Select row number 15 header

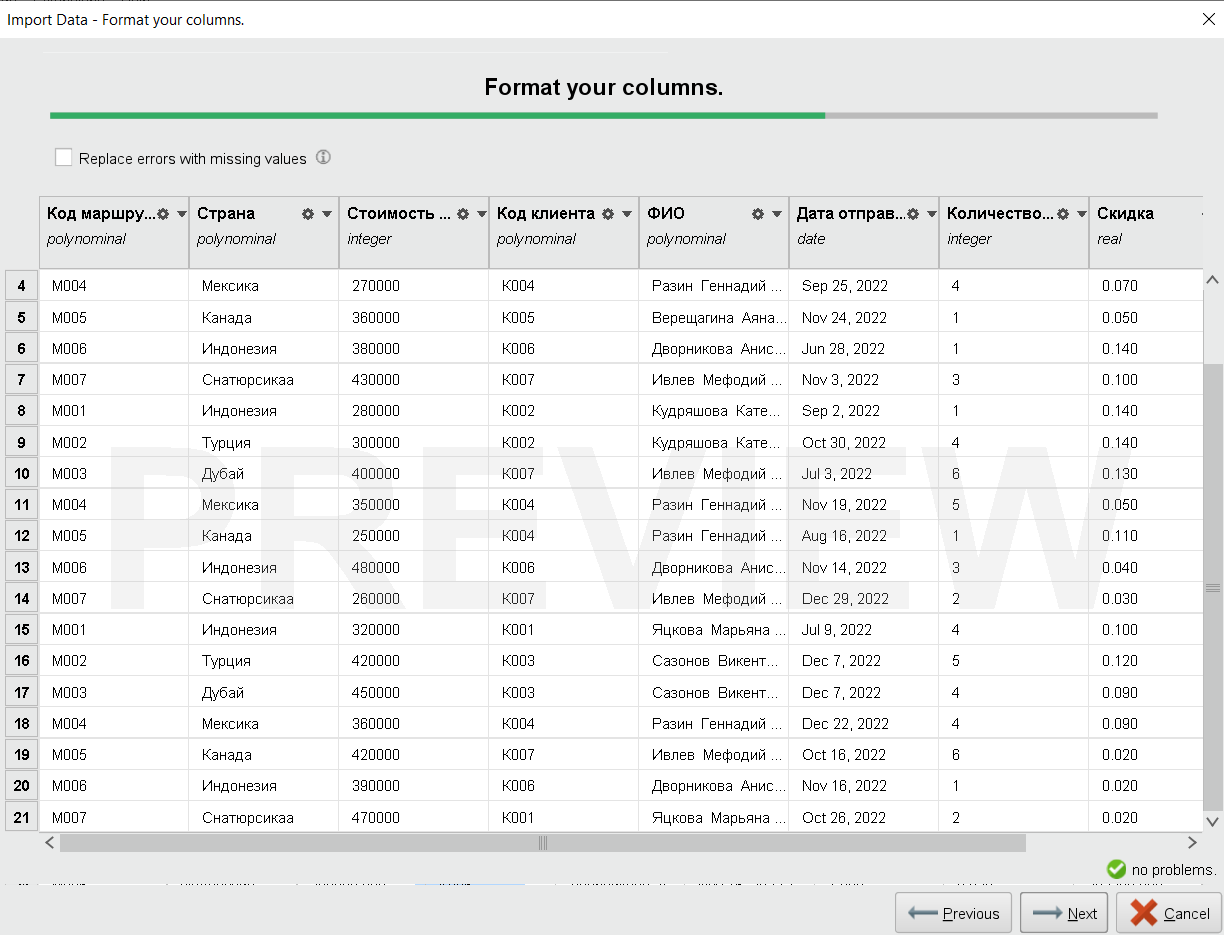(22, 630)
